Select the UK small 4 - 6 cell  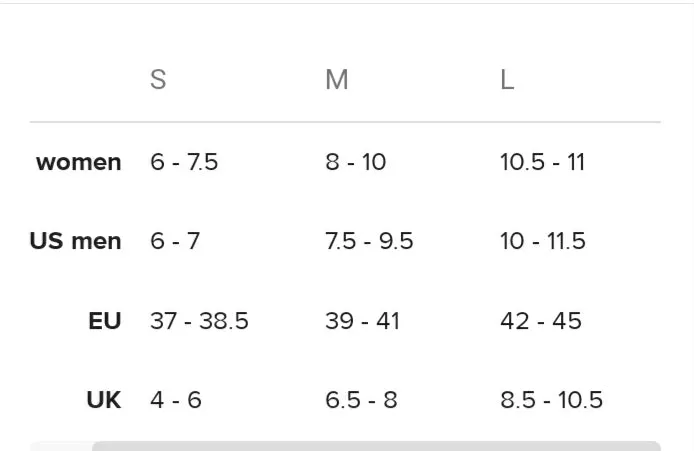pos(176,400)
